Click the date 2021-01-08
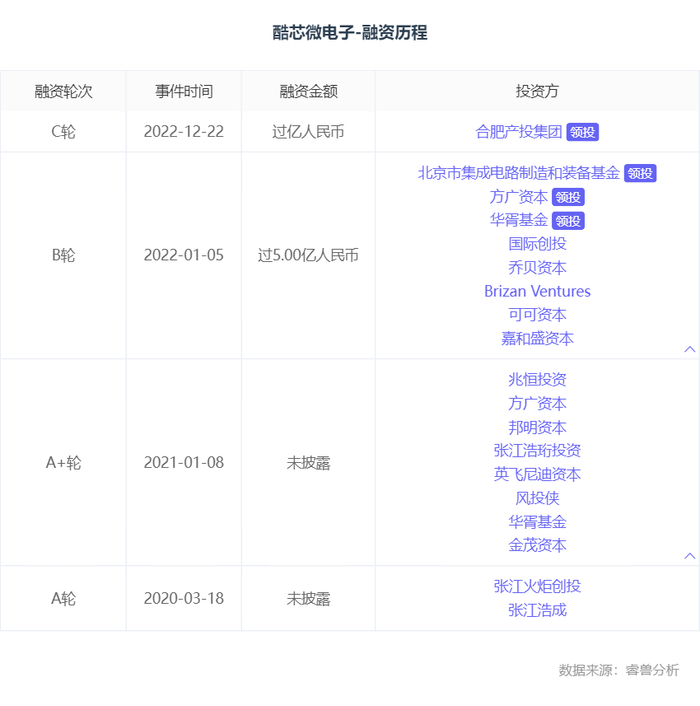 (184, 462)
